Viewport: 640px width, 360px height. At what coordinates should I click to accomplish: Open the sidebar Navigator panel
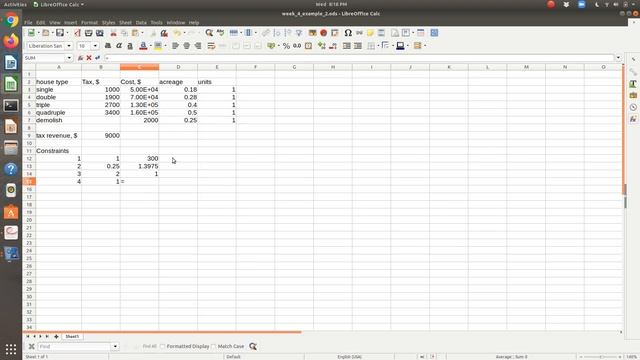pos(633,107)
